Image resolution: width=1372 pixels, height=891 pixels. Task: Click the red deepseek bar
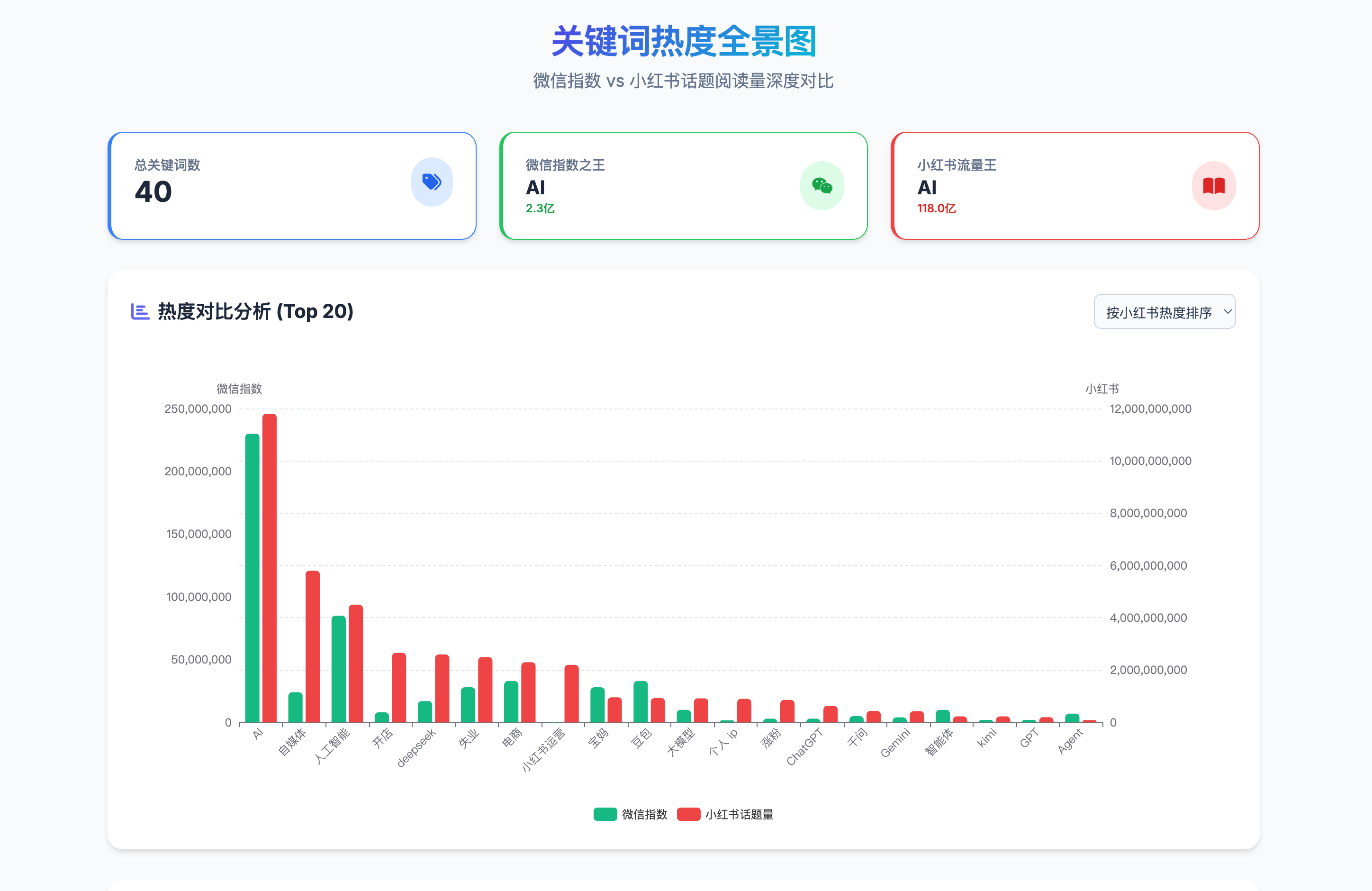[x=442, y=688]
